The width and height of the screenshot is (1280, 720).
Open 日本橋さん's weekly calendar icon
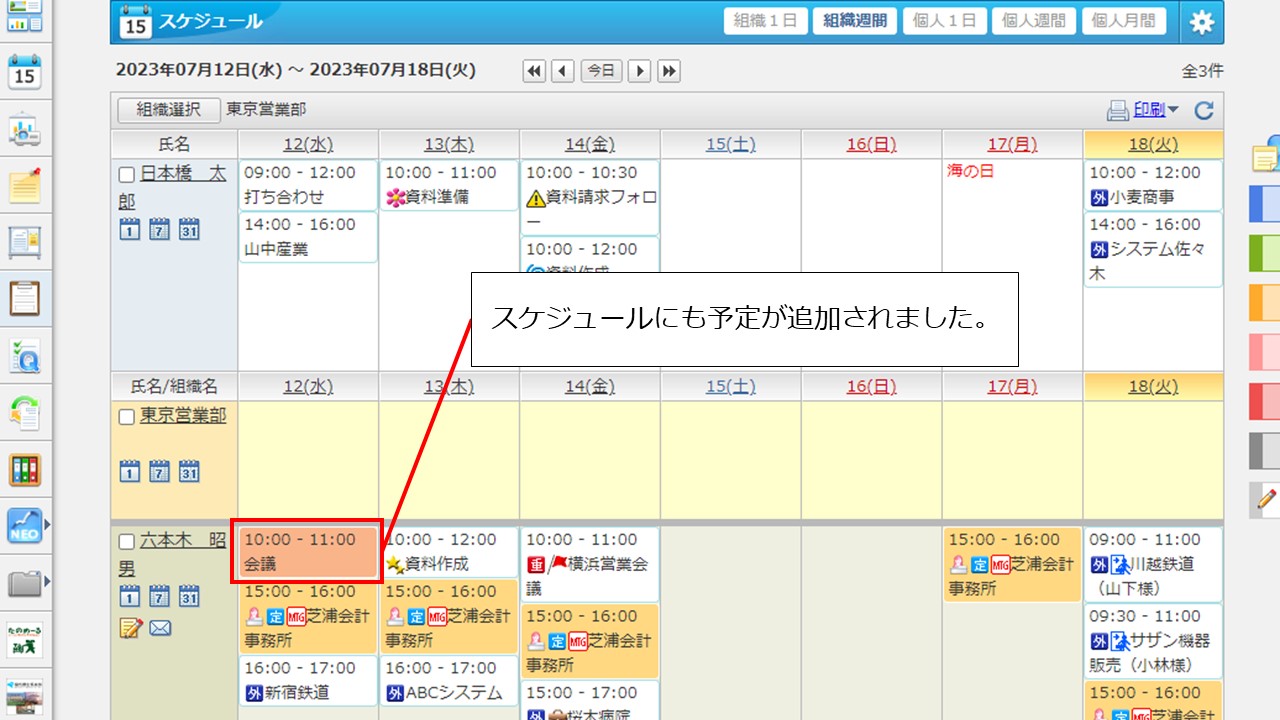pyautogui.click(x=158, y=228)
